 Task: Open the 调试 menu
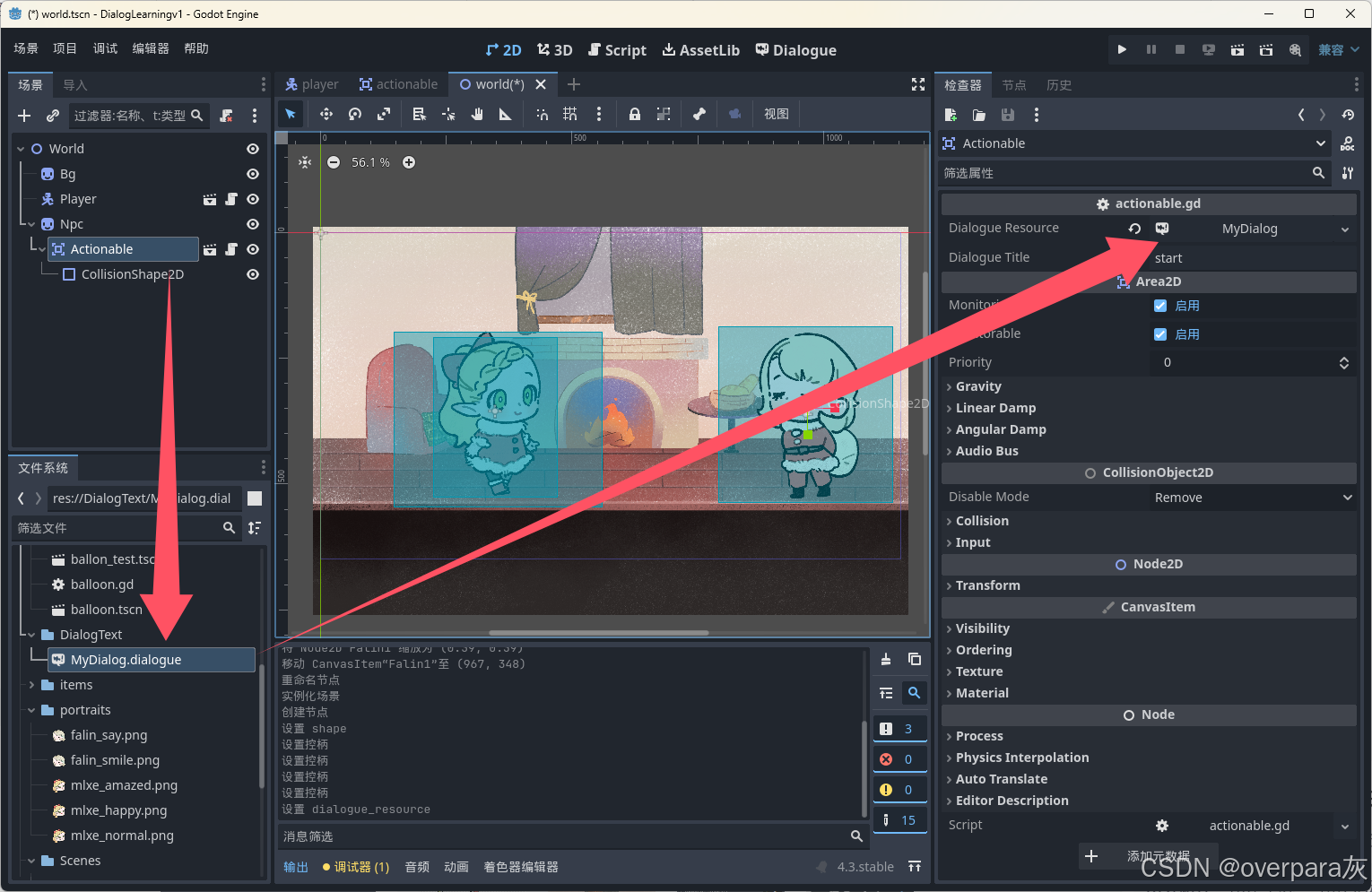(x=105, y=48)
